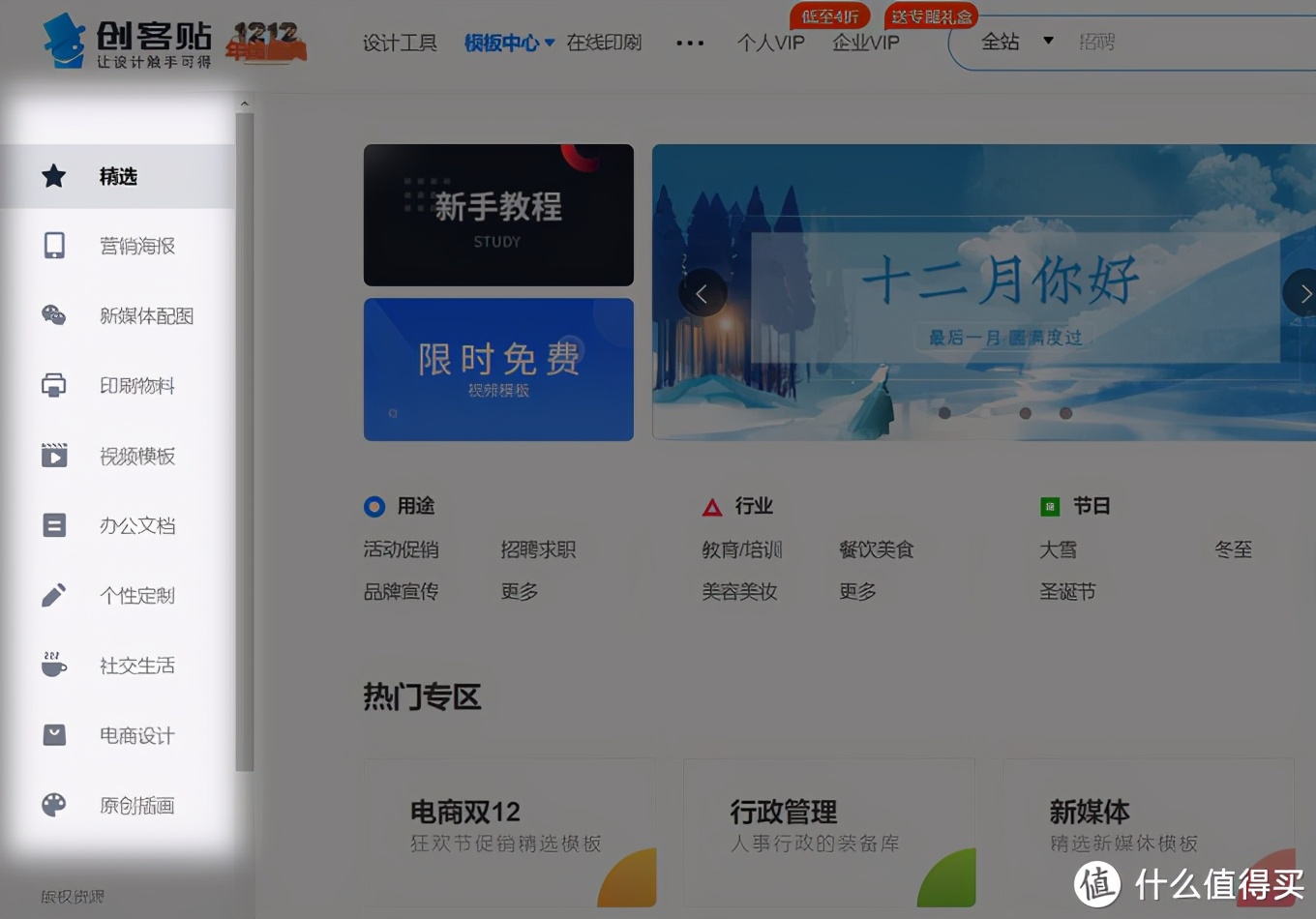Click the 原创插画 palette icon
The width and height of the screenshot is (1316, 919).
coord(54,805)
